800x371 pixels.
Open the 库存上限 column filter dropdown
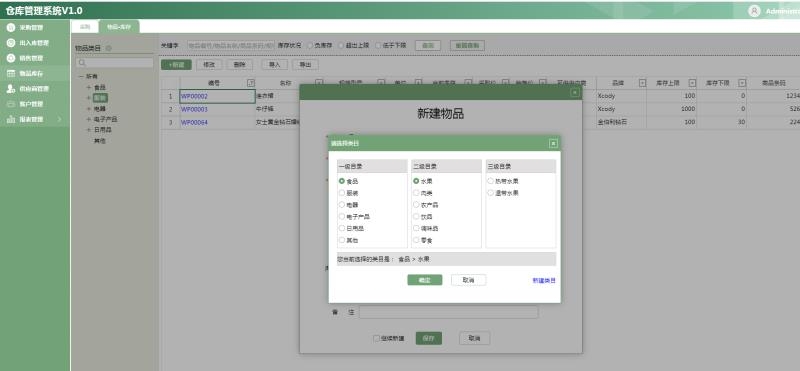692,83
